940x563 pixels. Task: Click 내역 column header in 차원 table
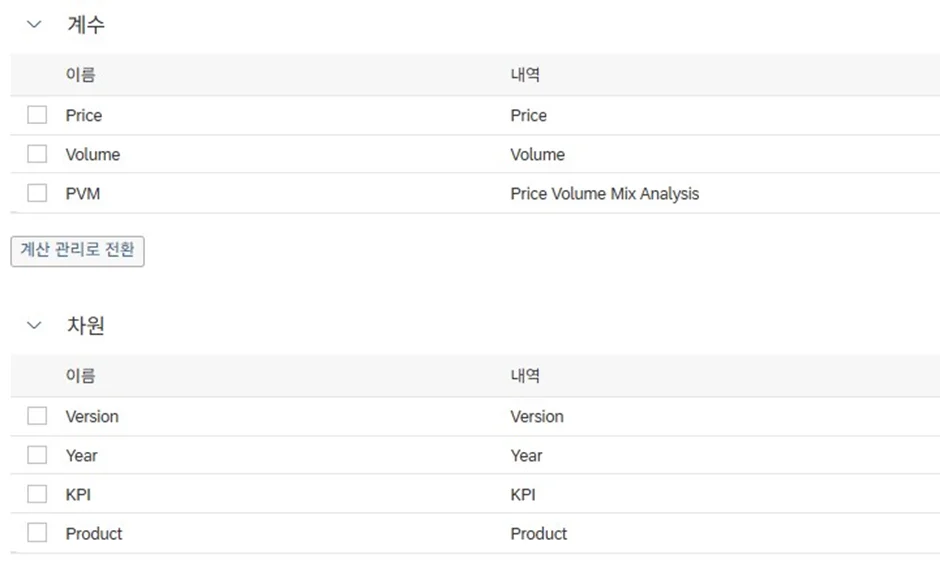coord(525,376)
